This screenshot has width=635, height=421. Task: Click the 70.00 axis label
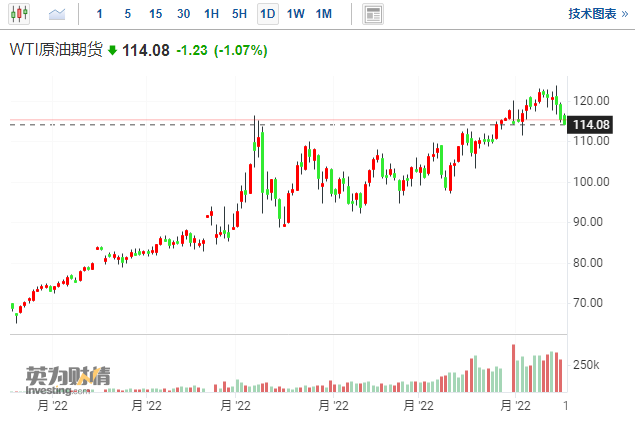point(588,303)
